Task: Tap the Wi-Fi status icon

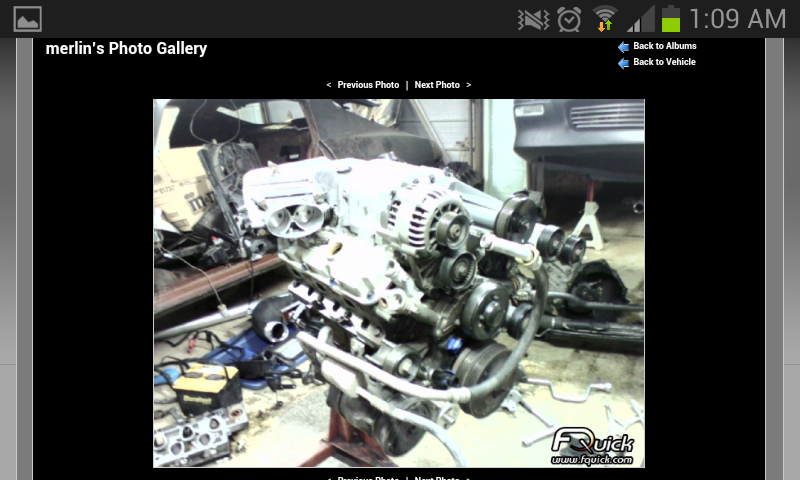Action: click(605, 19)
